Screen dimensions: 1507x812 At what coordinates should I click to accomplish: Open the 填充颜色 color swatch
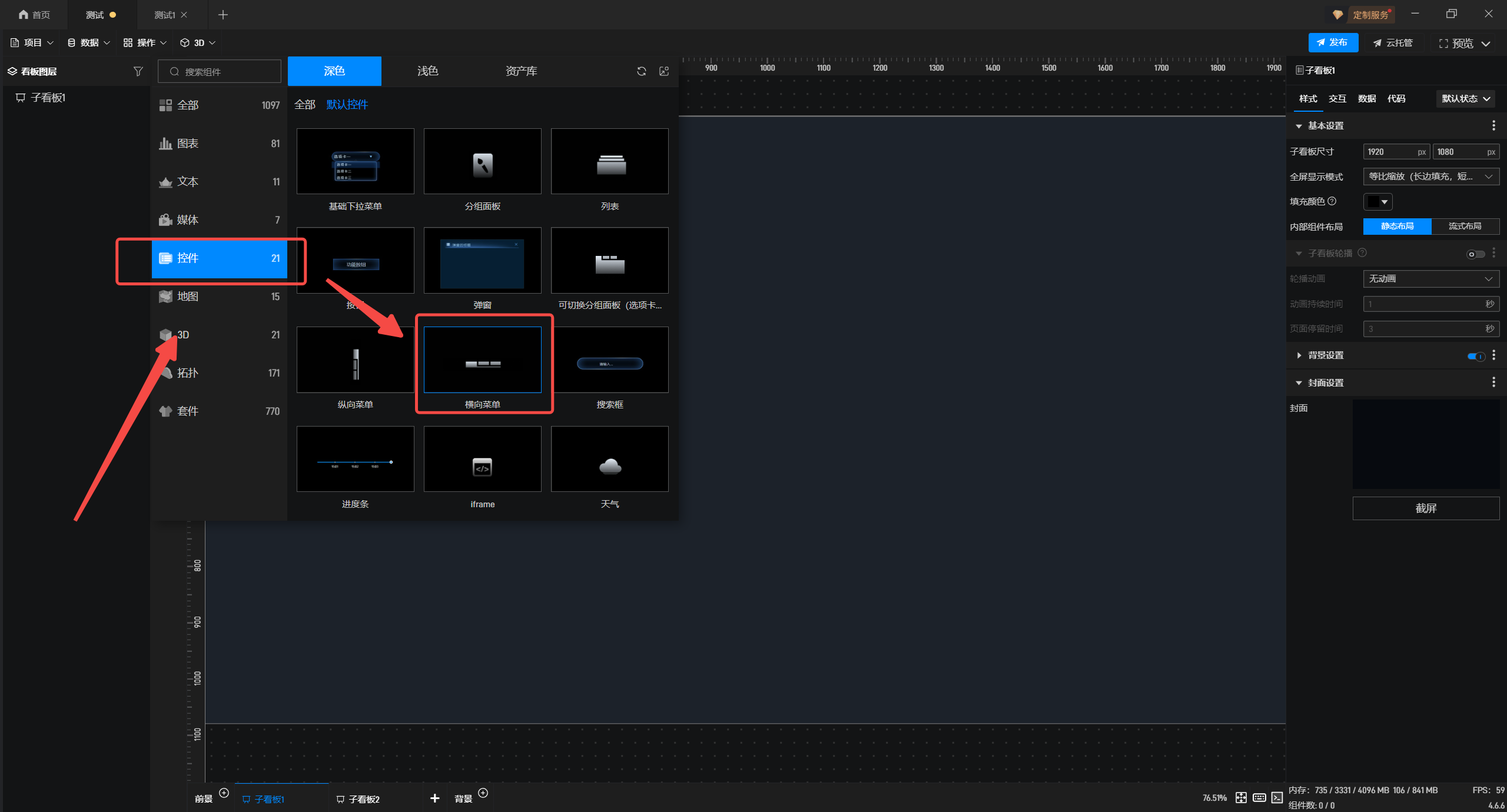pos(1377,202)
